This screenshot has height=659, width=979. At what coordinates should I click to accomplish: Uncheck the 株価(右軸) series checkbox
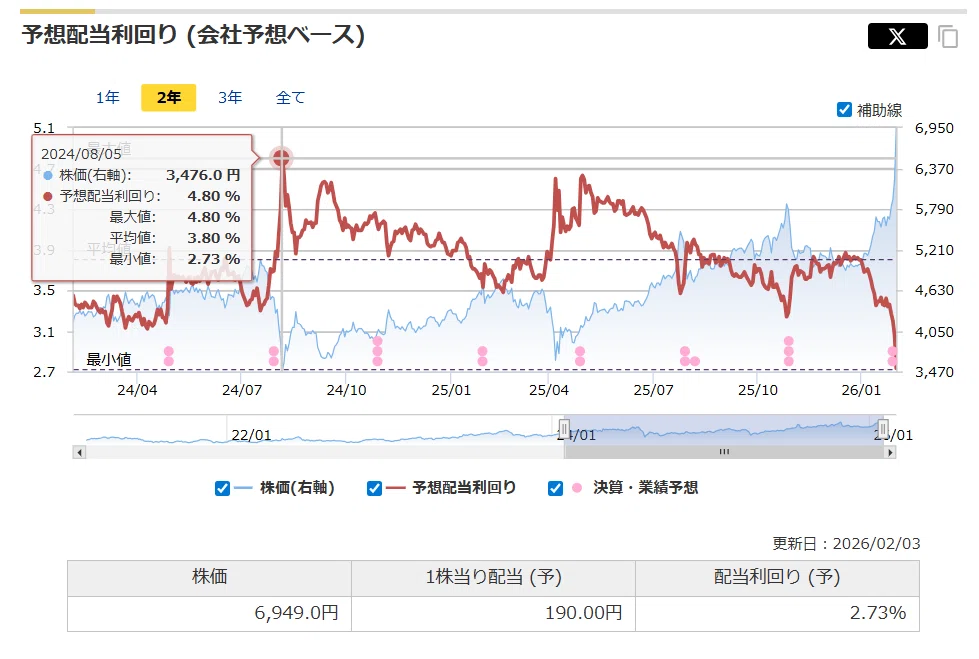222,488
